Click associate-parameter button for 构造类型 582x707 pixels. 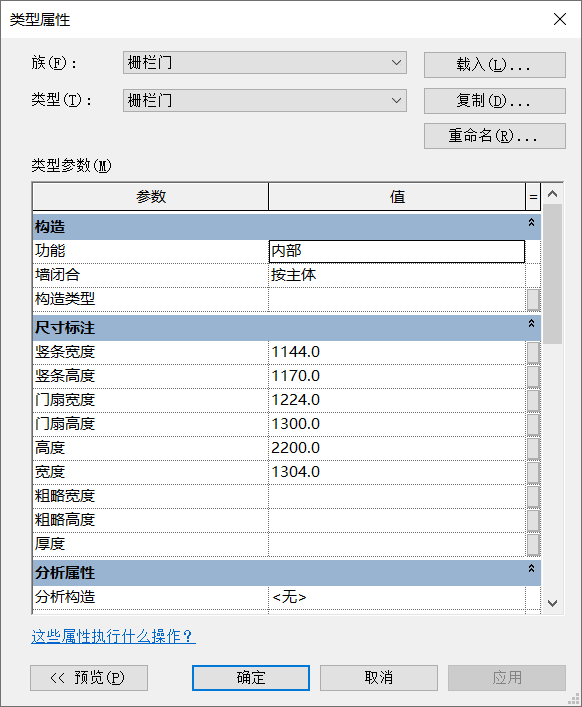click(x=533, y=299)
